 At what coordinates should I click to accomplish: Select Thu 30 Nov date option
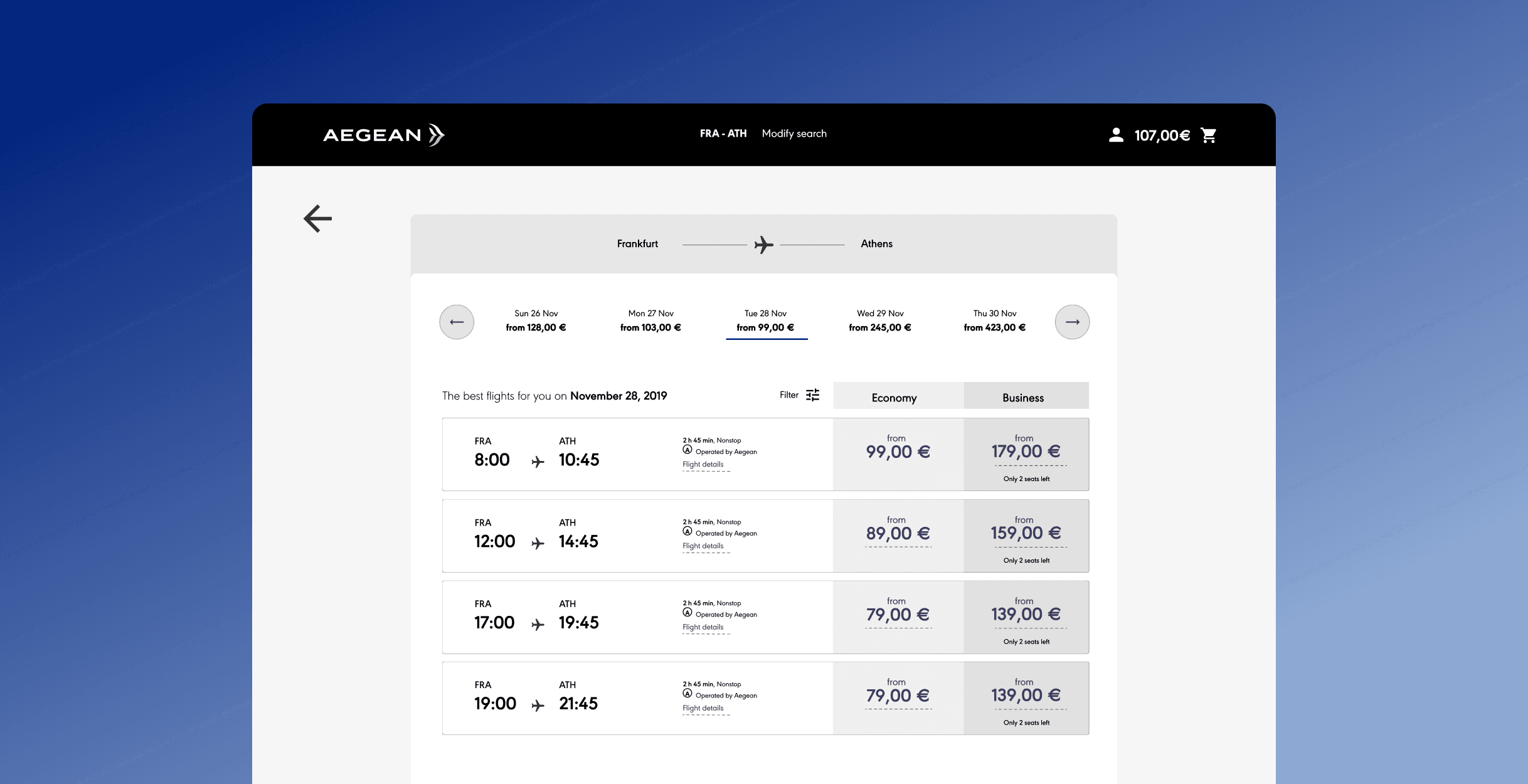[x=994, y=320]
